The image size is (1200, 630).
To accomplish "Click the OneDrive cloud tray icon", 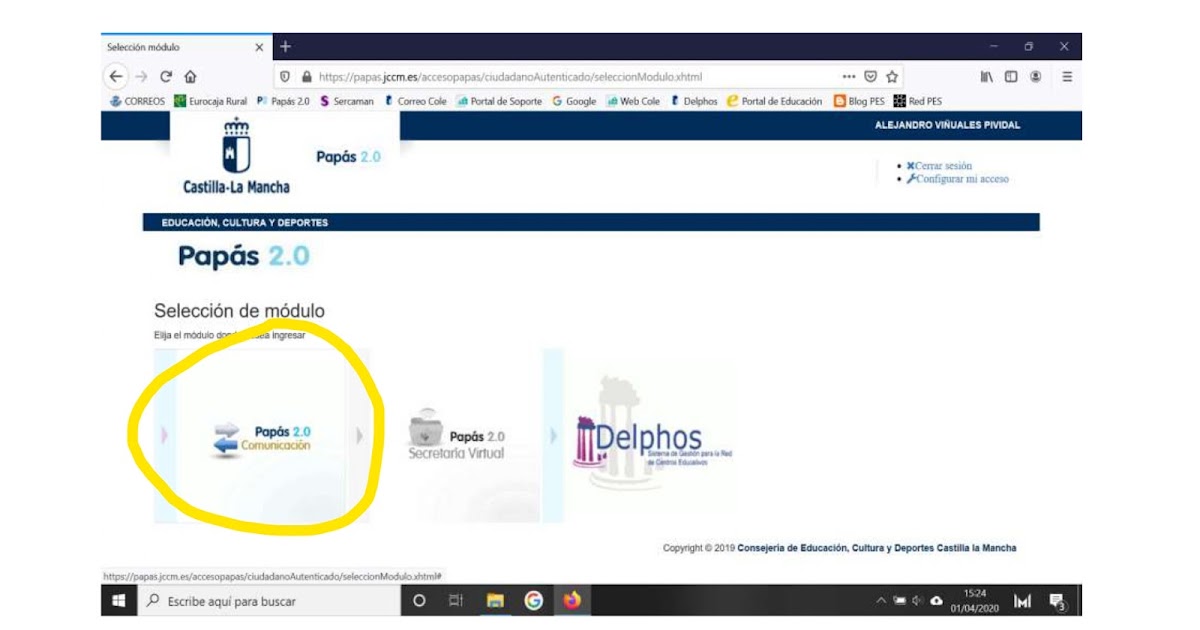I will pos(936,601).
